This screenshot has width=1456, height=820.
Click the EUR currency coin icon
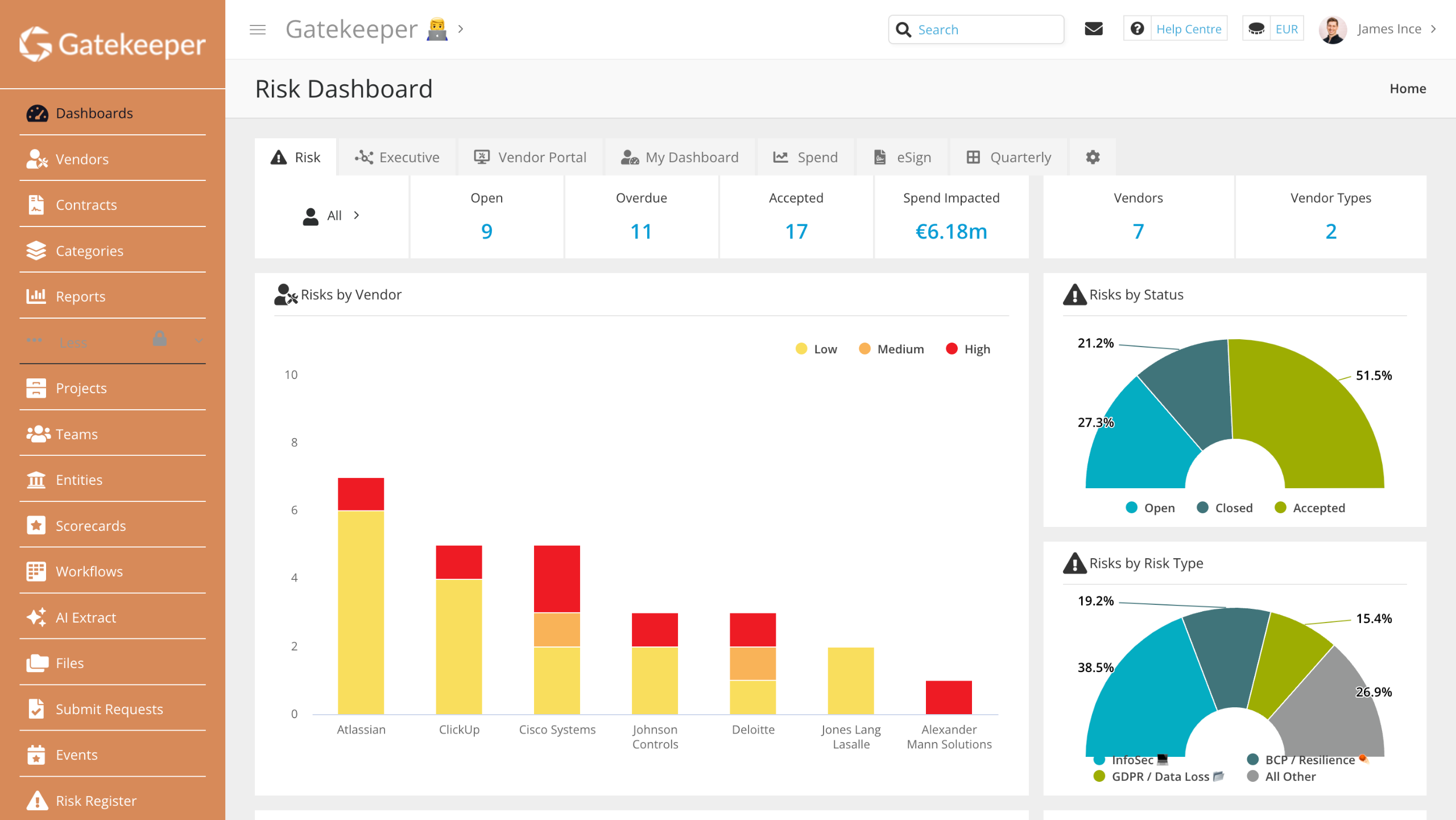point(1256,29)
